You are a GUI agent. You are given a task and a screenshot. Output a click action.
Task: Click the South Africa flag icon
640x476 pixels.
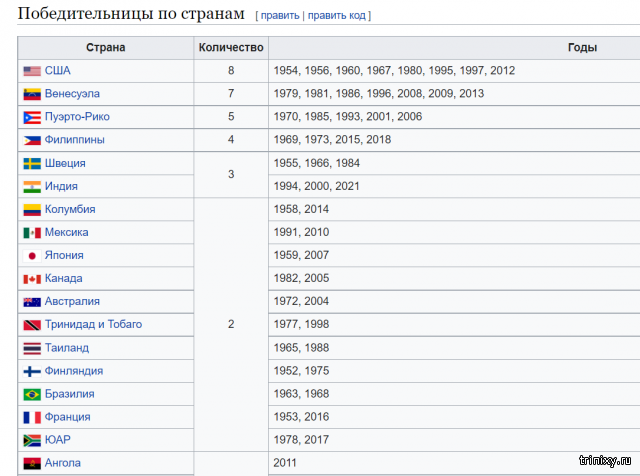(x=32, y=441)
